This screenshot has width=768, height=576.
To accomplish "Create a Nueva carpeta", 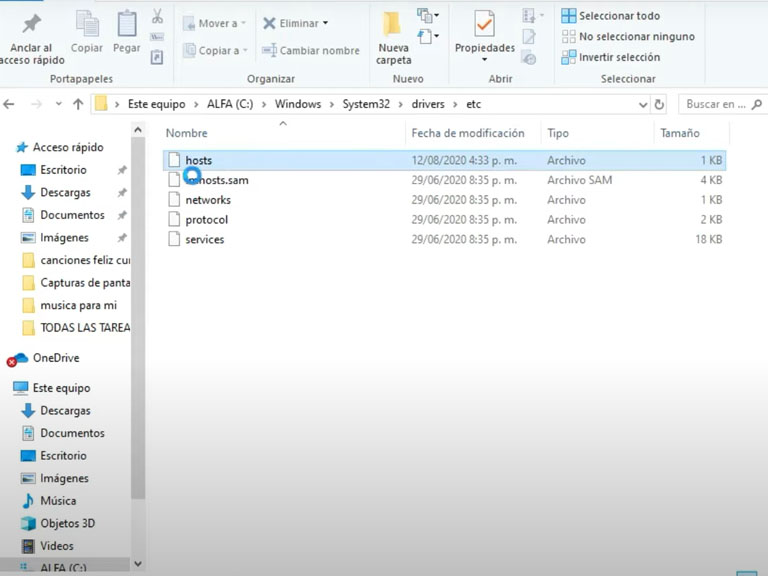I will coord(393,39).
